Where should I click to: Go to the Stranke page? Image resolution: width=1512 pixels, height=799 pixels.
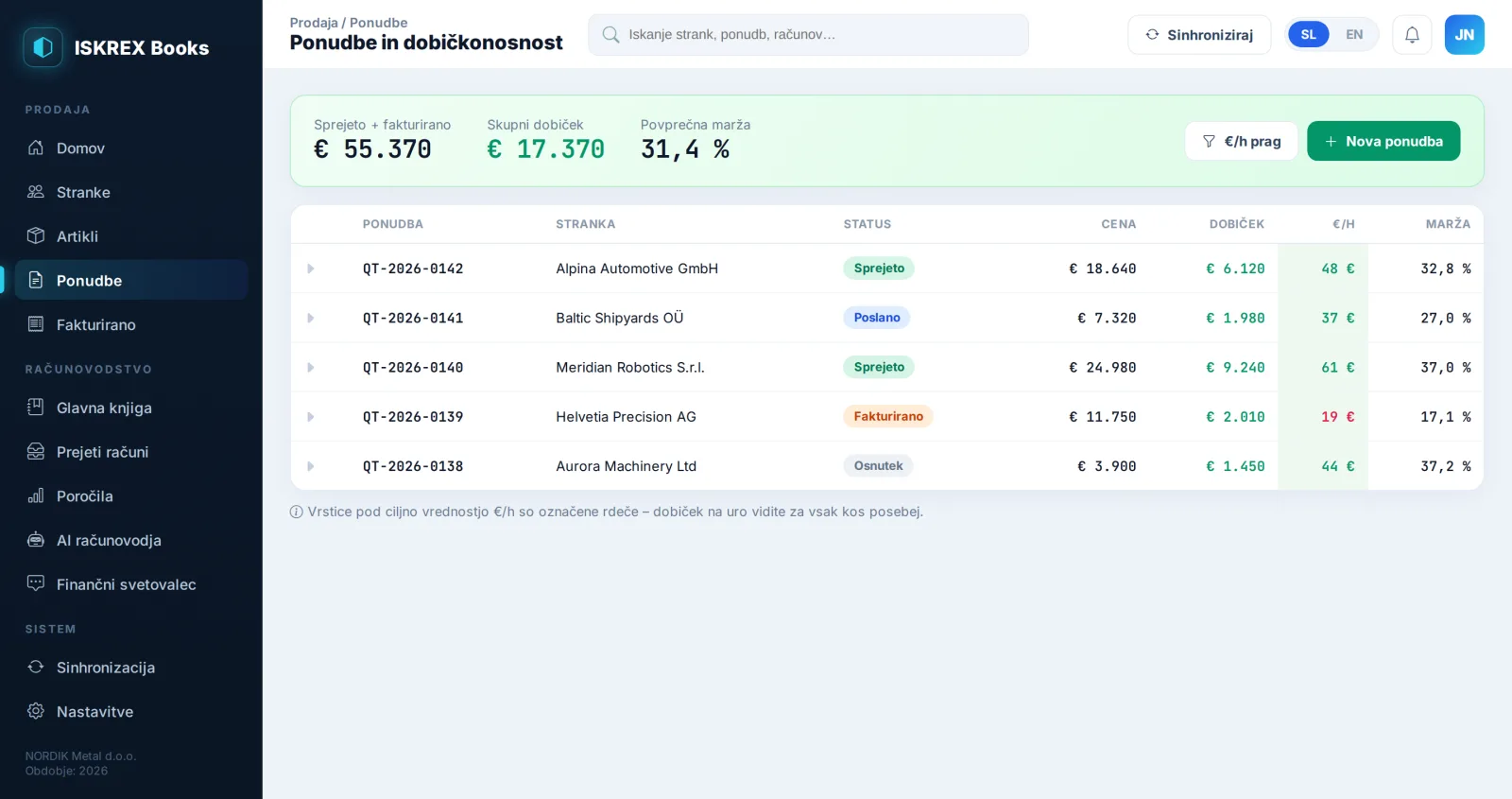coord(131,192)
